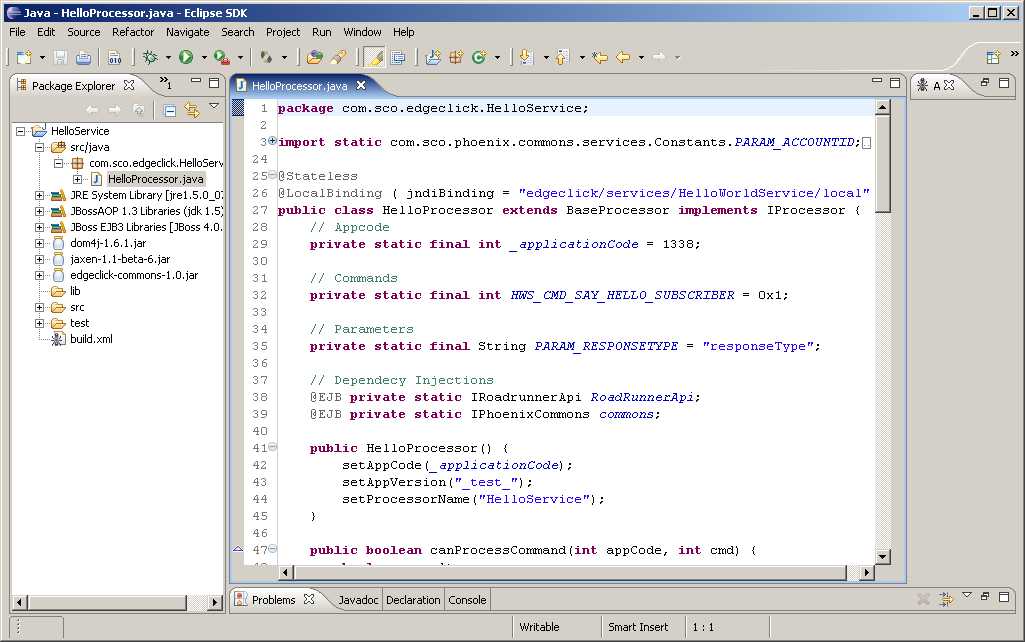
Task: Switch to the Declaration tab
Action: click(413, 600)
